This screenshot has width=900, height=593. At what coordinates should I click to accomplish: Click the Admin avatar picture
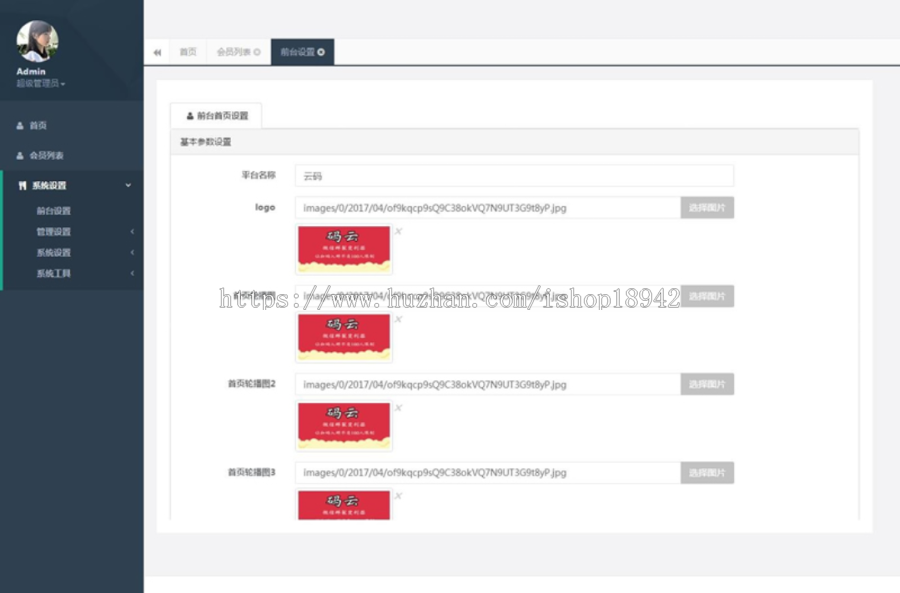point(37,41)
